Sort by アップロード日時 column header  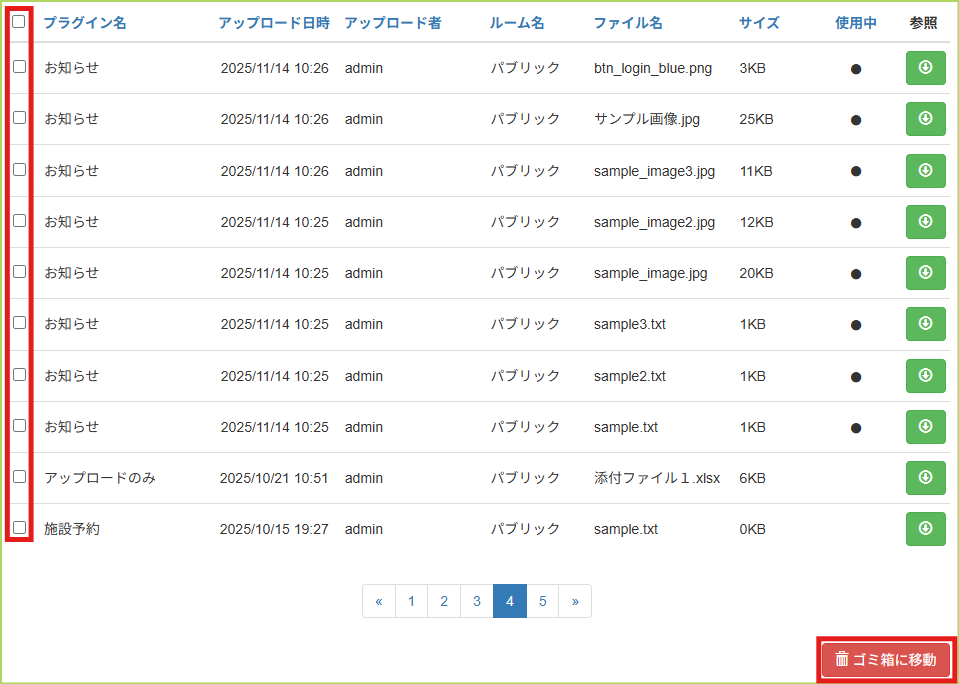click(x=273, y=23)
